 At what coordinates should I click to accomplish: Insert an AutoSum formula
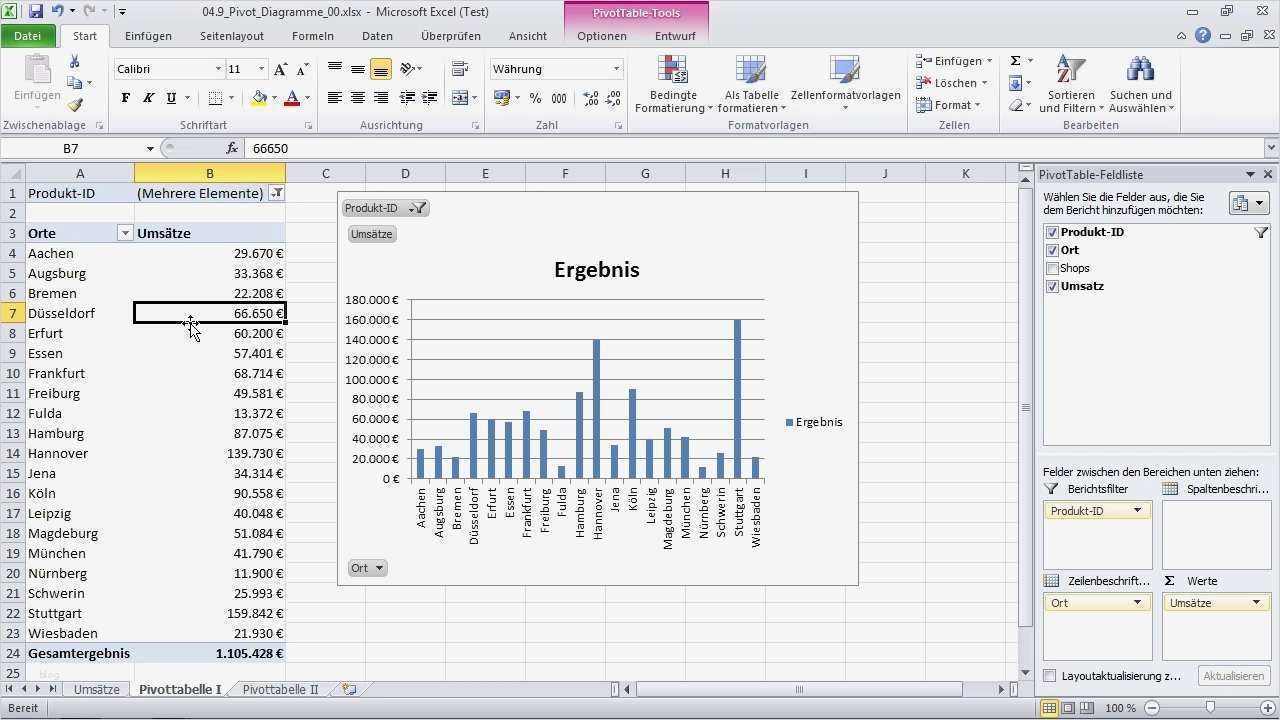click(x=1015, y=61)
